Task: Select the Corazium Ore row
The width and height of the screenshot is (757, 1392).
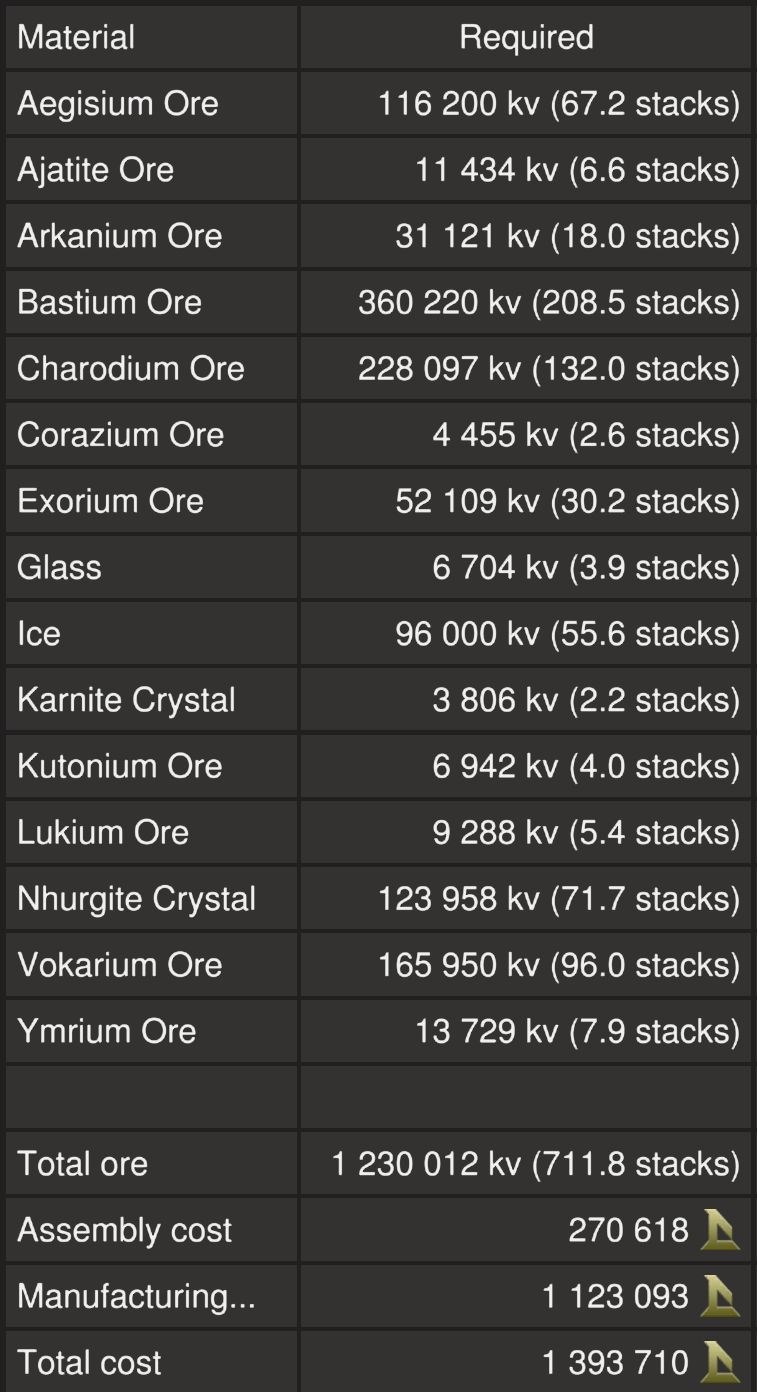Action: coord(121,435)
